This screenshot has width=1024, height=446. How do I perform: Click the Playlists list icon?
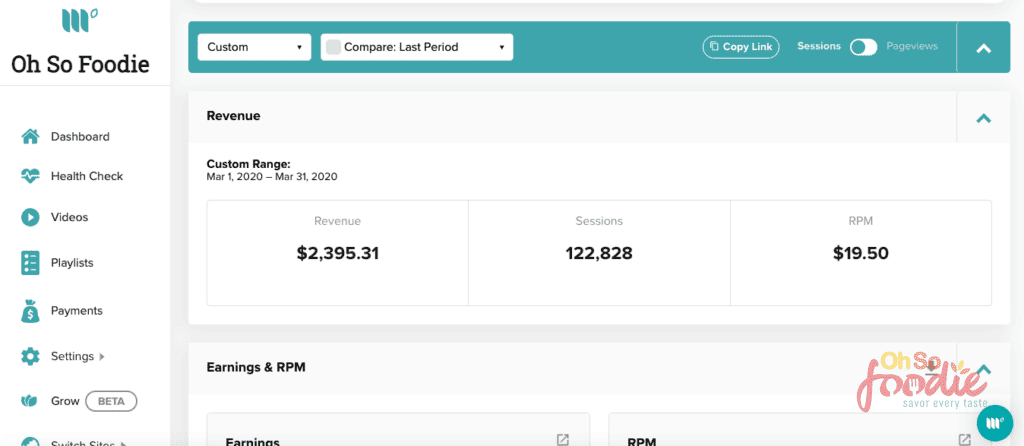pos(30,263)
